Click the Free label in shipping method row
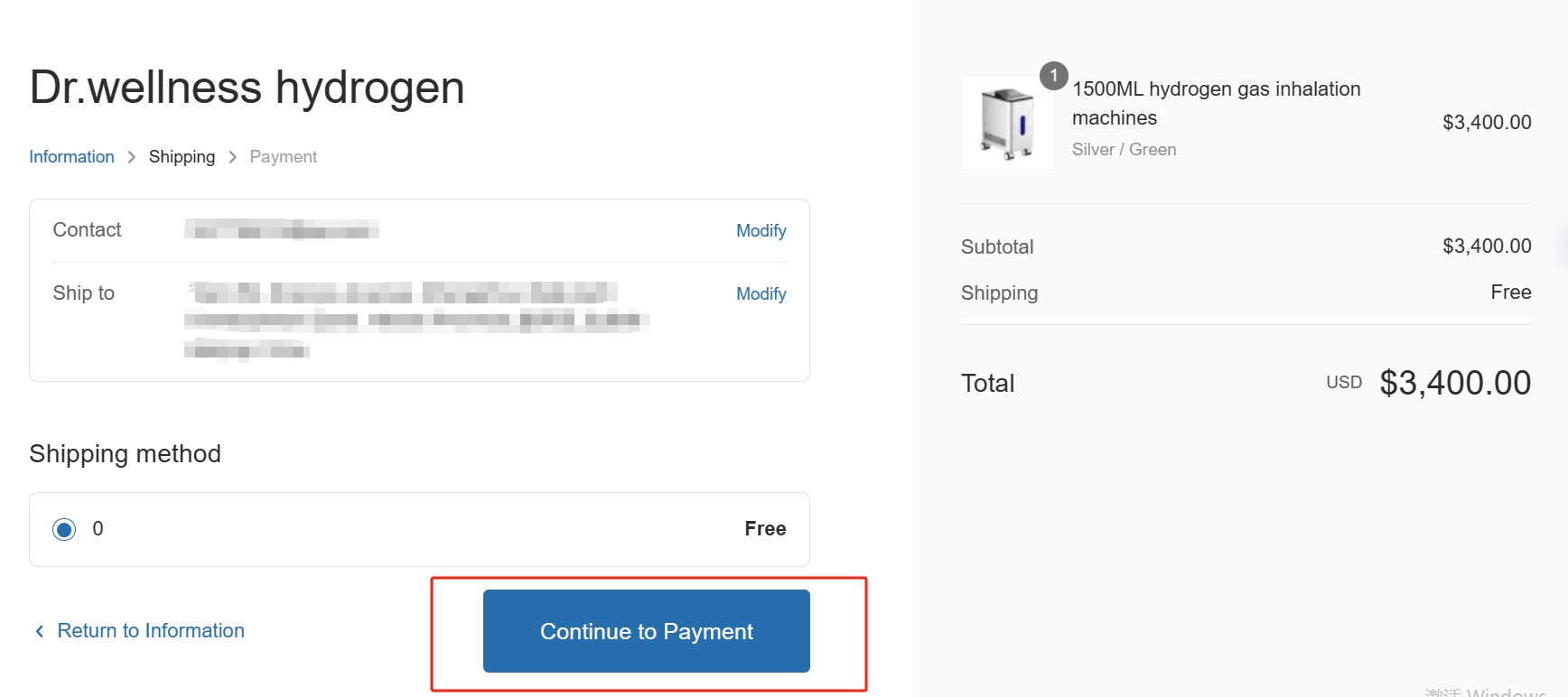 click(764, 529)
